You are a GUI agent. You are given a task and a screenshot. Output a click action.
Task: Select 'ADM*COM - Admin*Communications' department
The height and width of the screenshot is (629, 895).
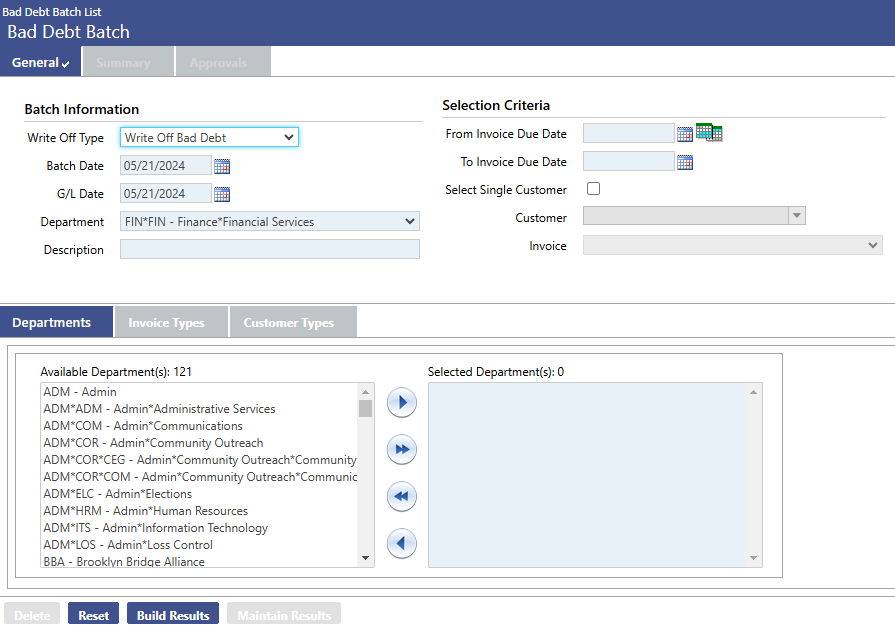coord(199,426)
